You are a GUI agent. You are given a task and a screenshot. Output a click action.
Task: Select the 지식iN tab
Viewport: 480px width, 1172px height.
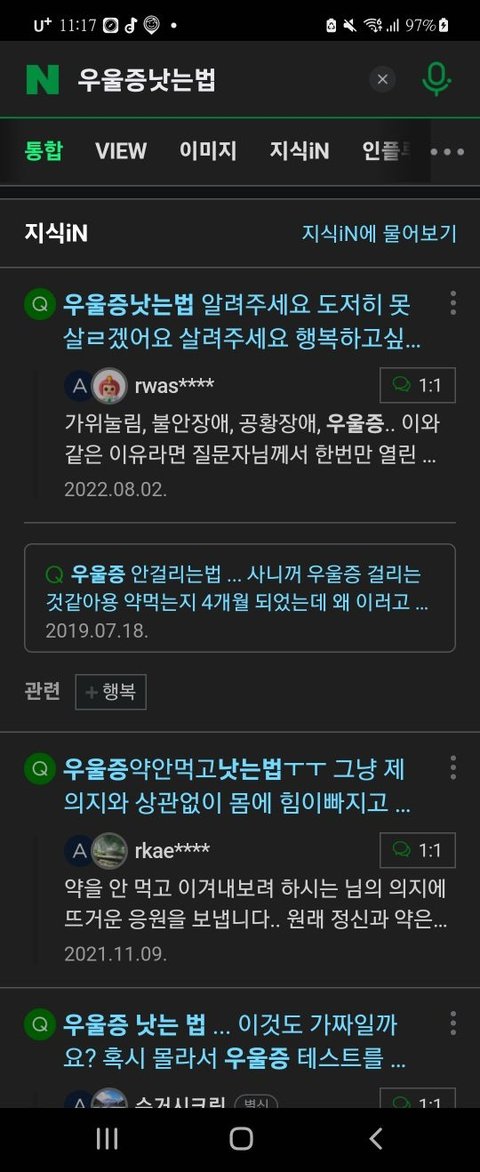(299, 152)
